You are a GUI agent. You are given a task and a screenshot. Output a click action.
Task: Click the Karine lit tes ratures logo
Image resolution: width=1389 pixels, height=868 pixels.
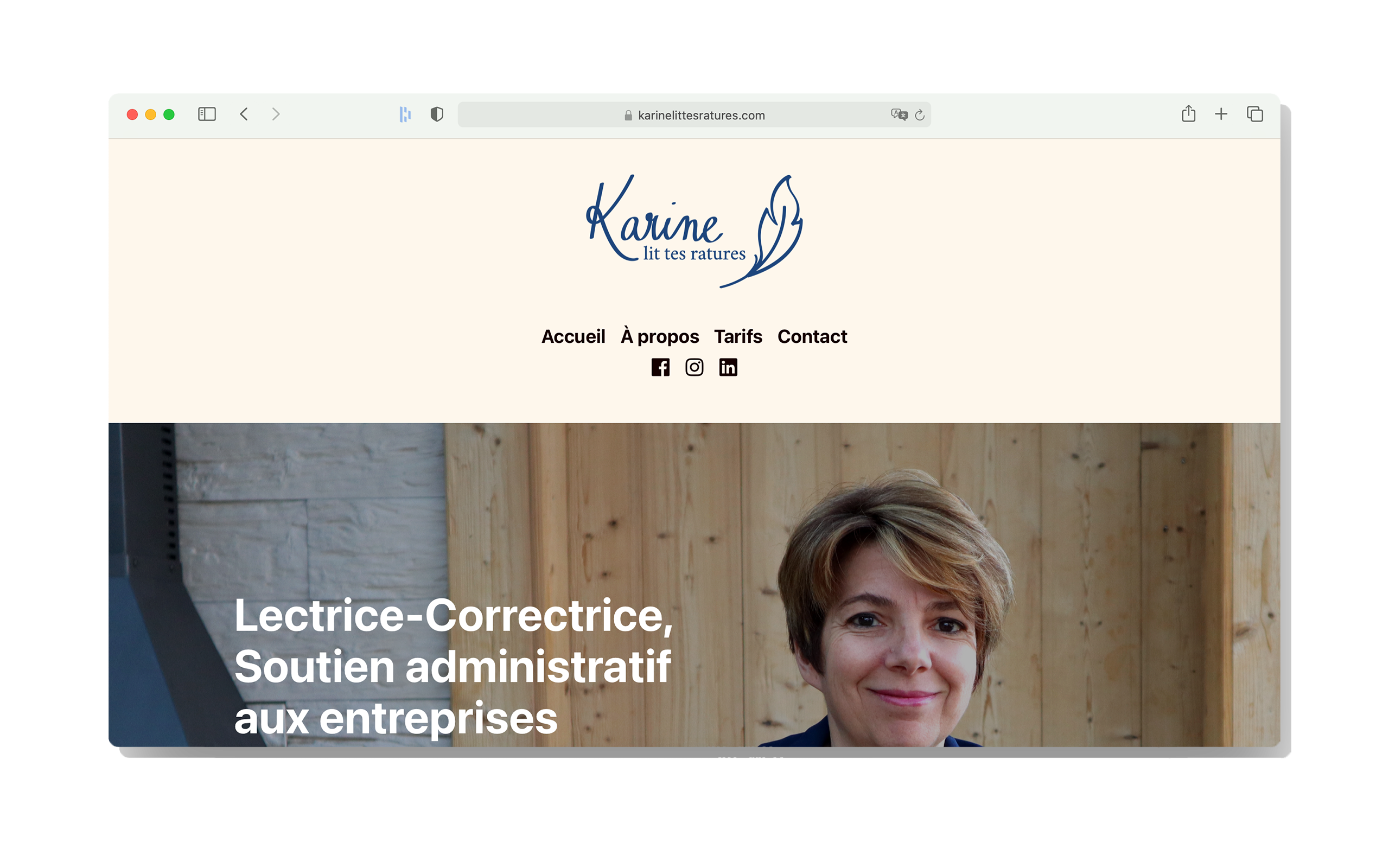694,231
